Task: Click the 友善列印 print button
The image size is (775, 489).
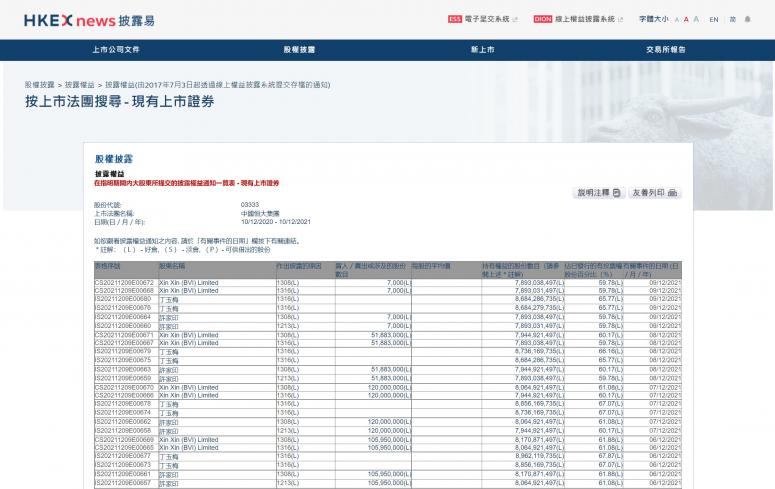Action: (655, 193)
